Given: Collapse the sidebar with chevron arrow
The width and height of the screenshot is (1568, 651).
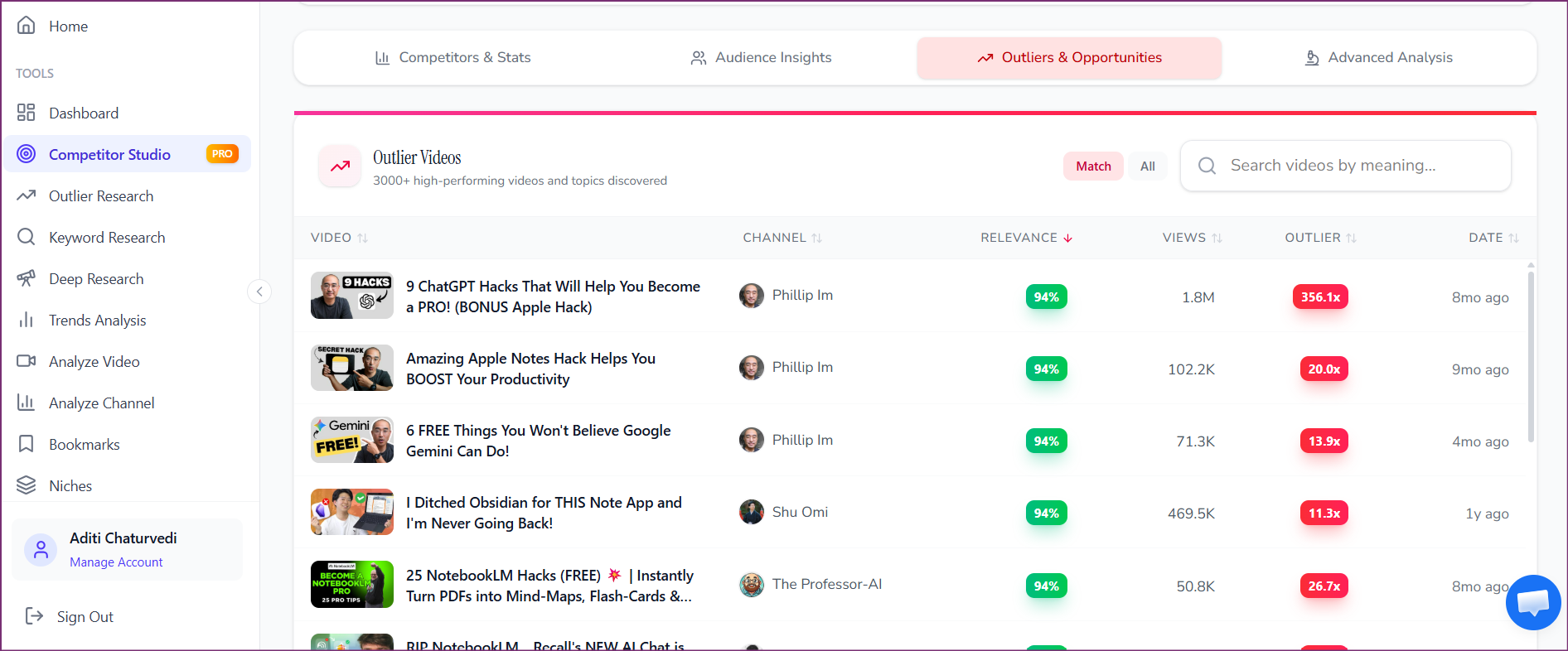Looking at the screenshot, I should pyautogui.click(x=259, y=292).
